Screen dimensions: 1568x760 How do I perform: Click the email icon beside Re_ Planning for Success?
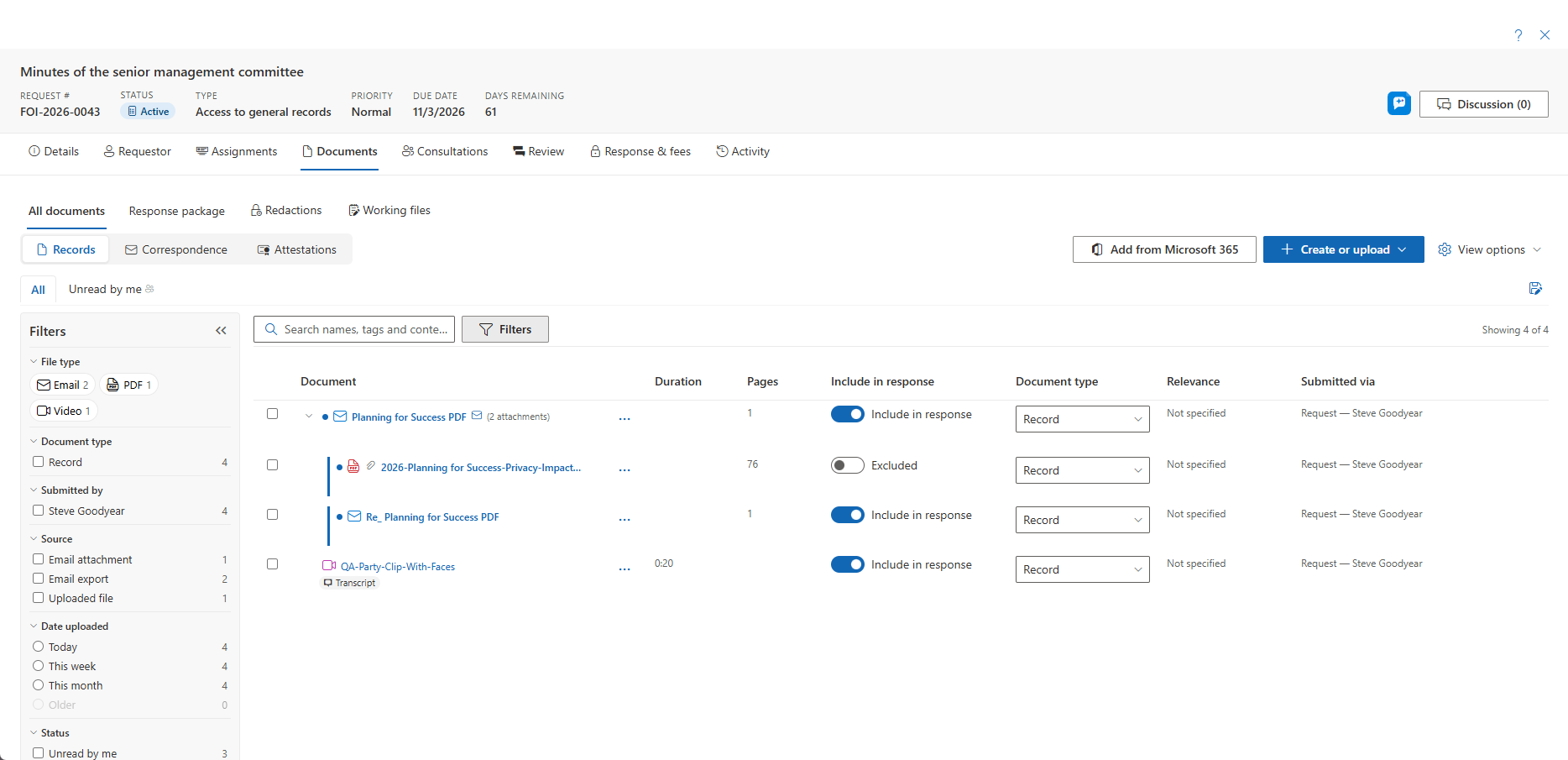click(354, 516)
